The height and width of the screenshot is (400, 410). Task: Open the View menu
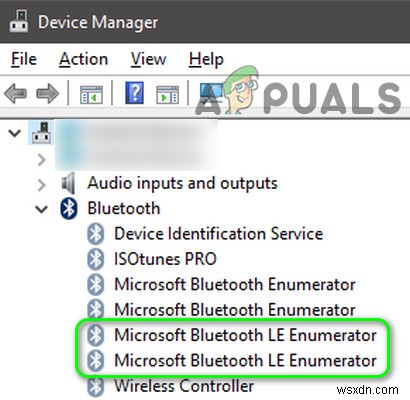pos(148,60)
